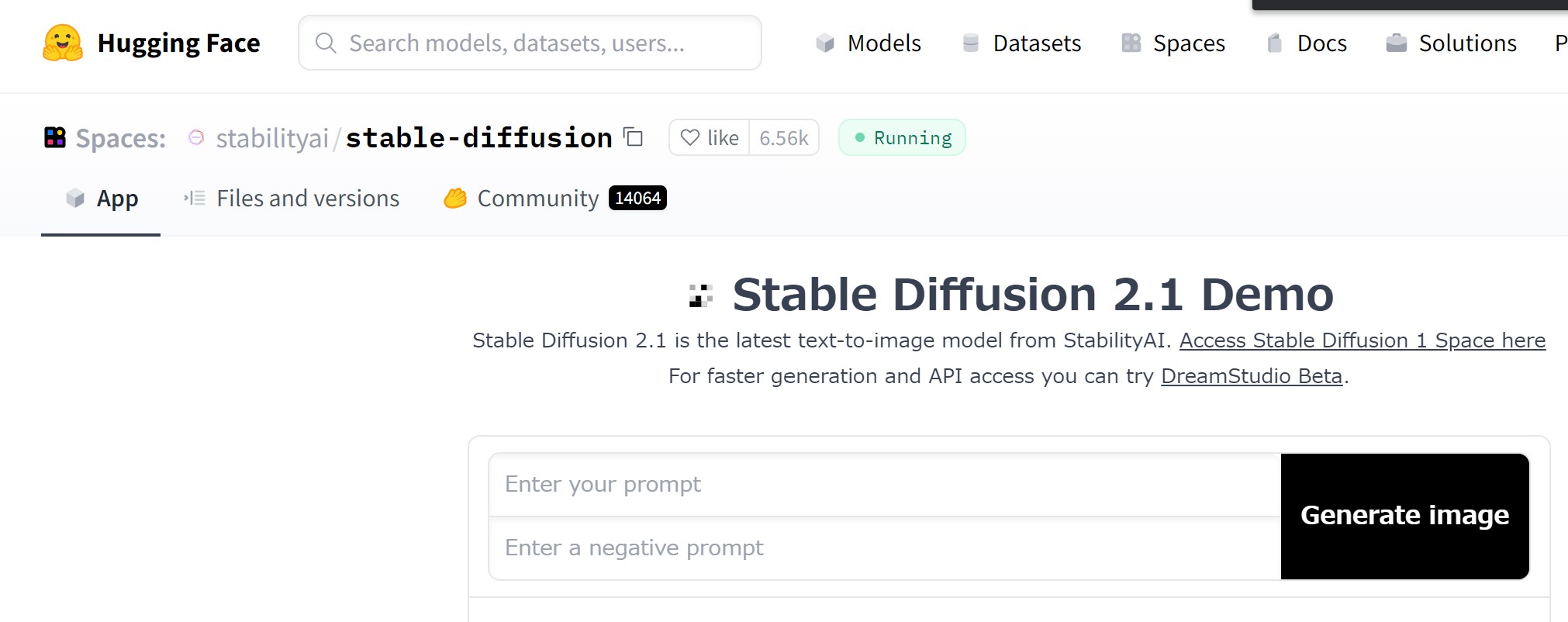Follow the Access Stable Diffusion 1 Space link

point(1362,340)
